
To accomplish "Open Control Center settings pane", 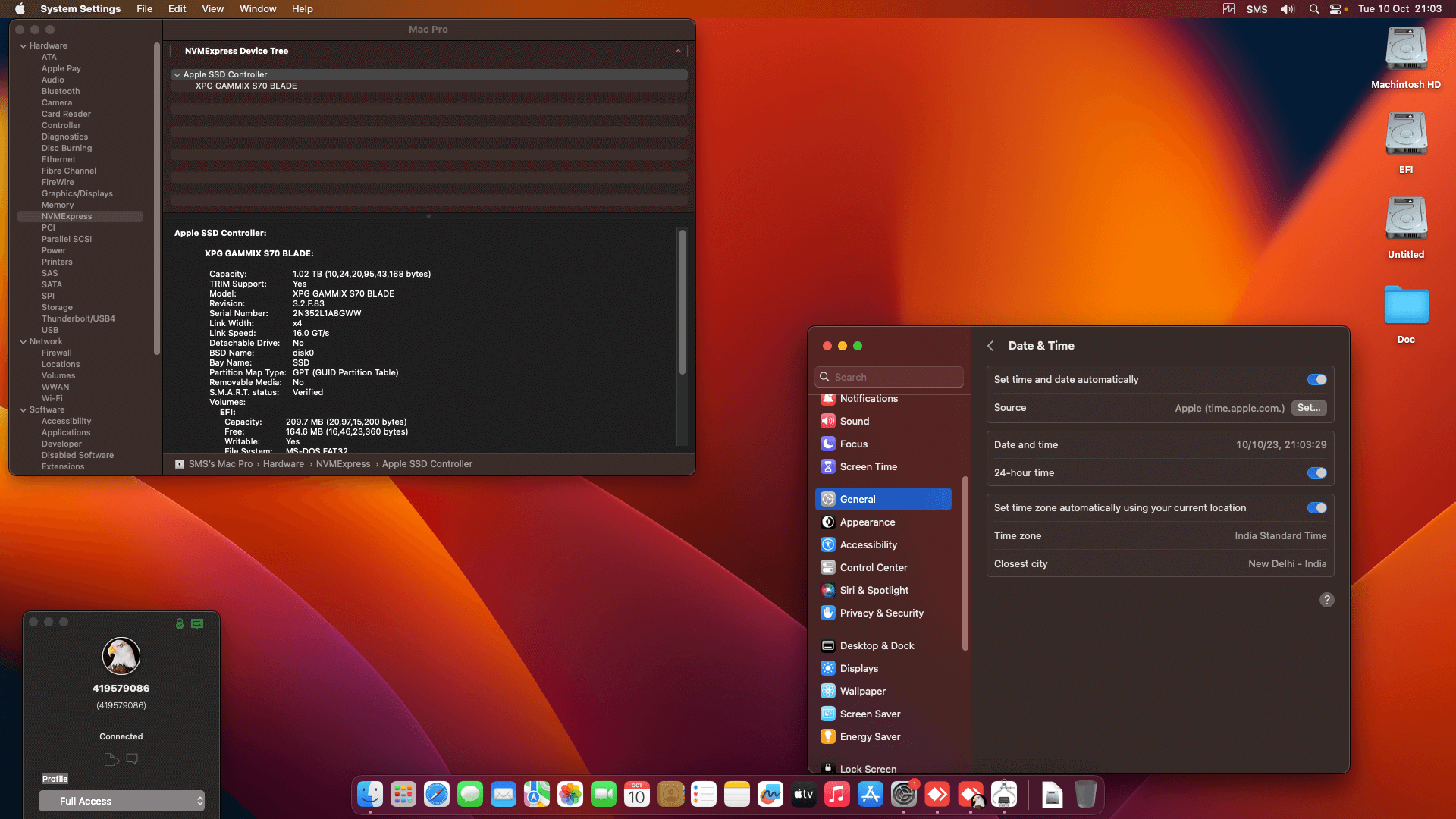I will tap(874, 567).
